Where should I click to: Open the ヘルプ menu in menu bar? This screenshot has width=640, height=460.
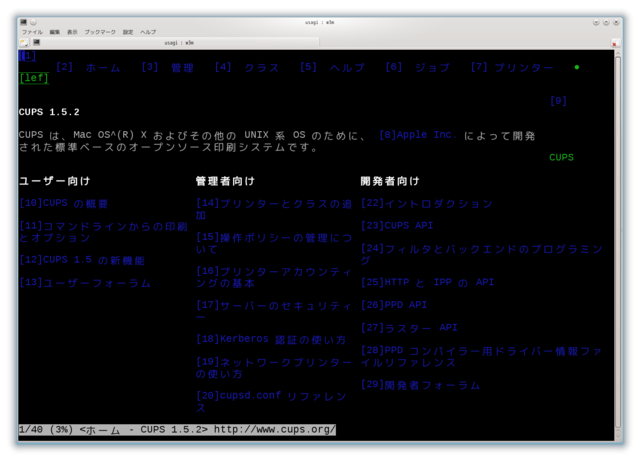pos(148,32)
